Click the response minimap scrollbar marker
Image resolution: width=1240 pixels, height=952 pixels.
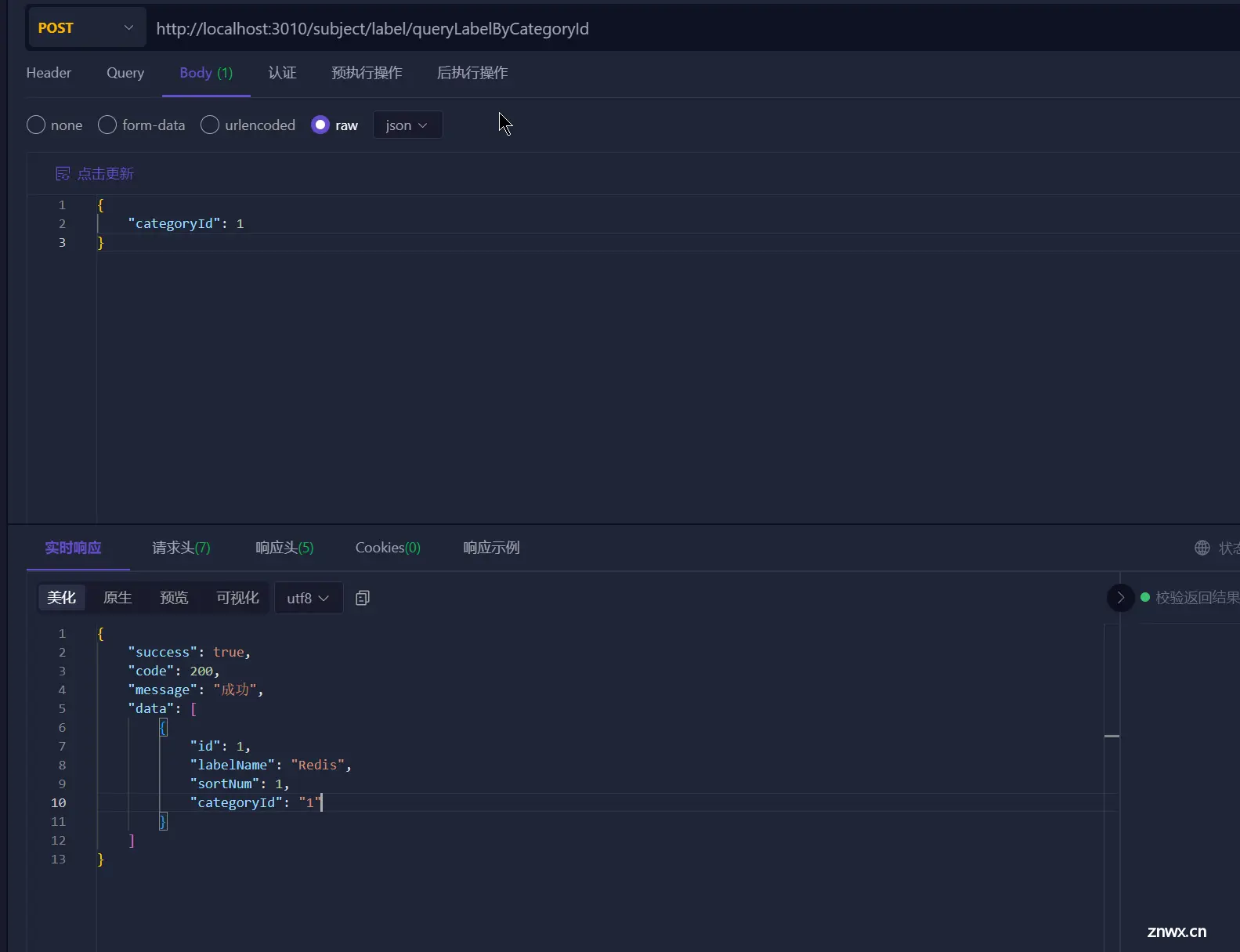click(1112, 736)
